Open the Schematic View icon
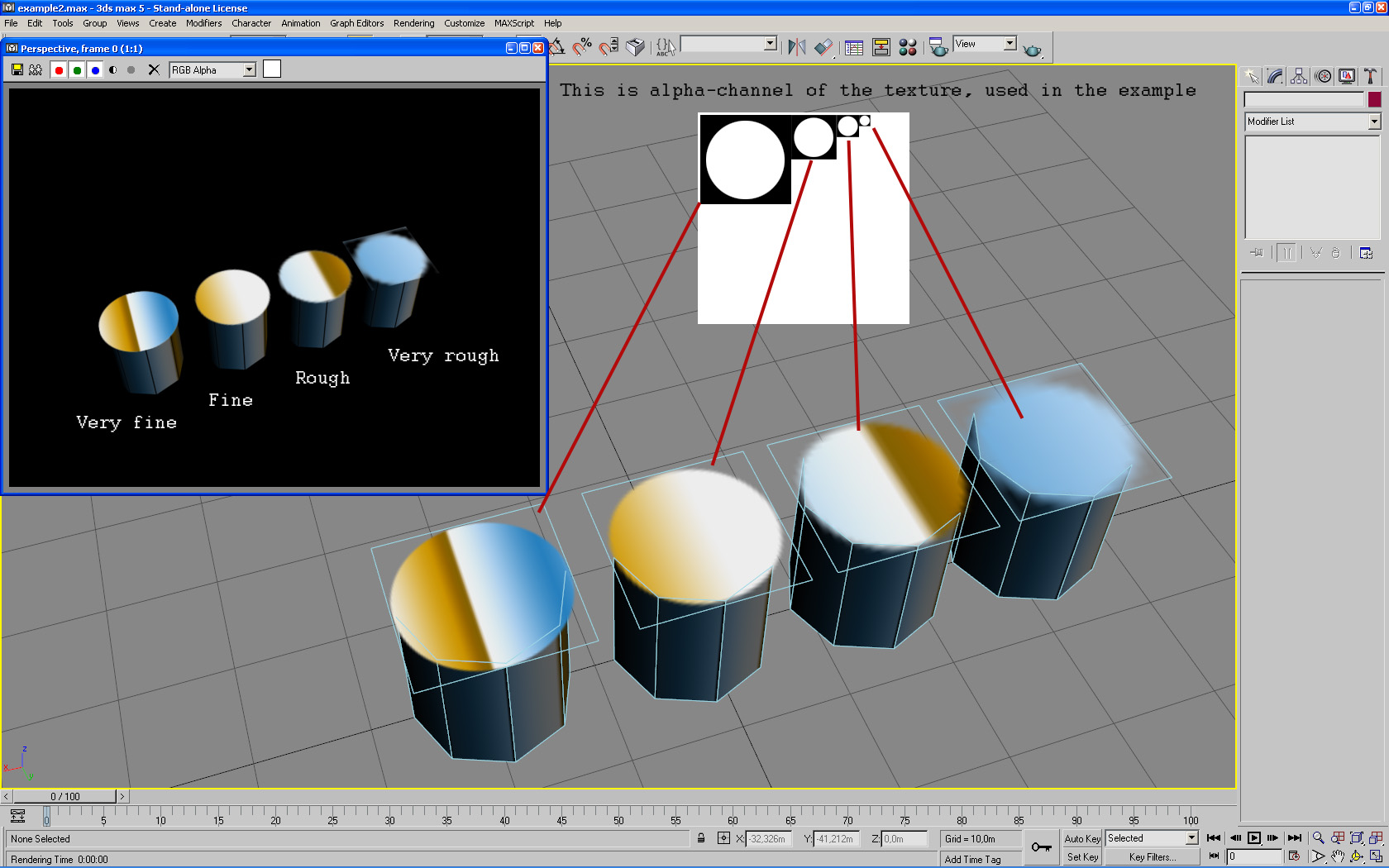The width and height of the screenshot is (1389, 868). tap(881, 47)
